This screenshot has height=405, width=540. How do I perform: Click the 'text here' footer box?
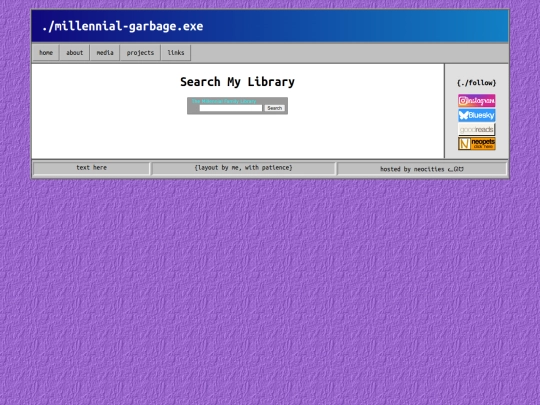[x=92, y=168]
